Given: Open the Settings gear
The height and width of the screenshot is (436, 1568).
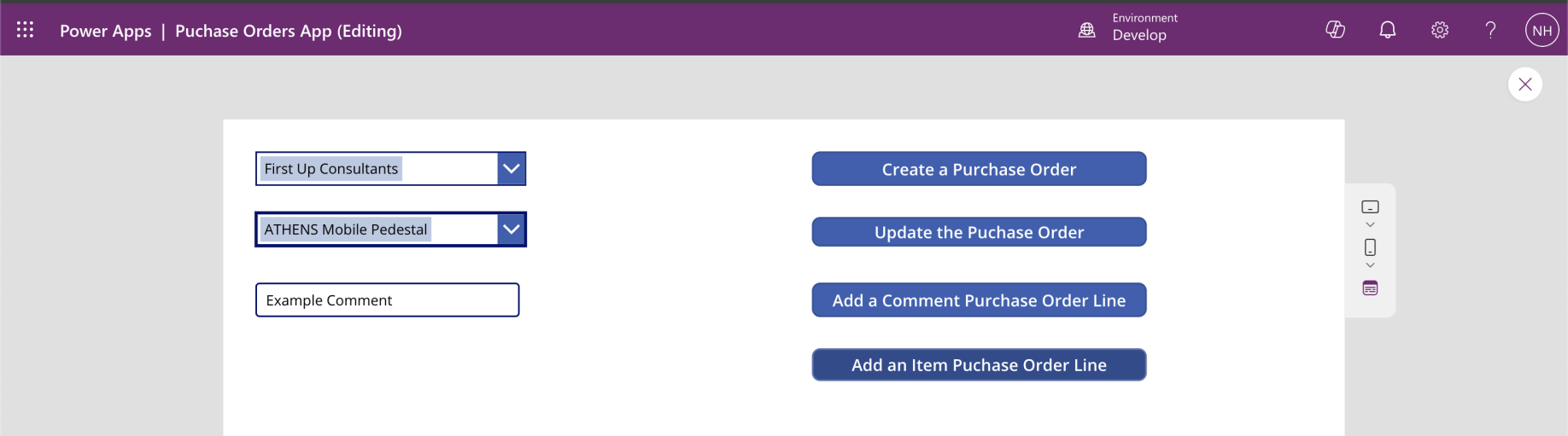Looking at the screenshot, I should tap(1440, 30).
